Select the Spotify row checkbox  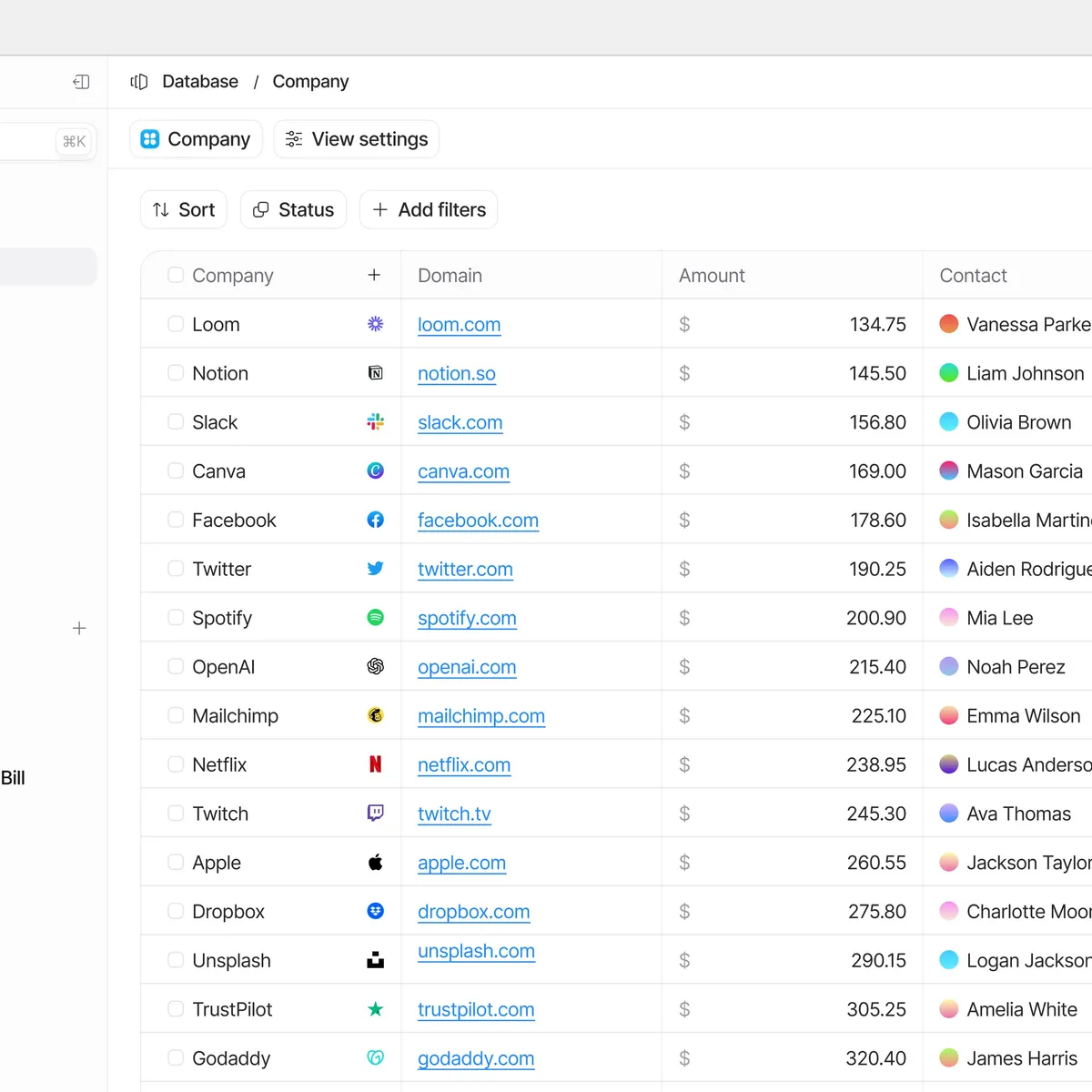[x=176, y=618]
